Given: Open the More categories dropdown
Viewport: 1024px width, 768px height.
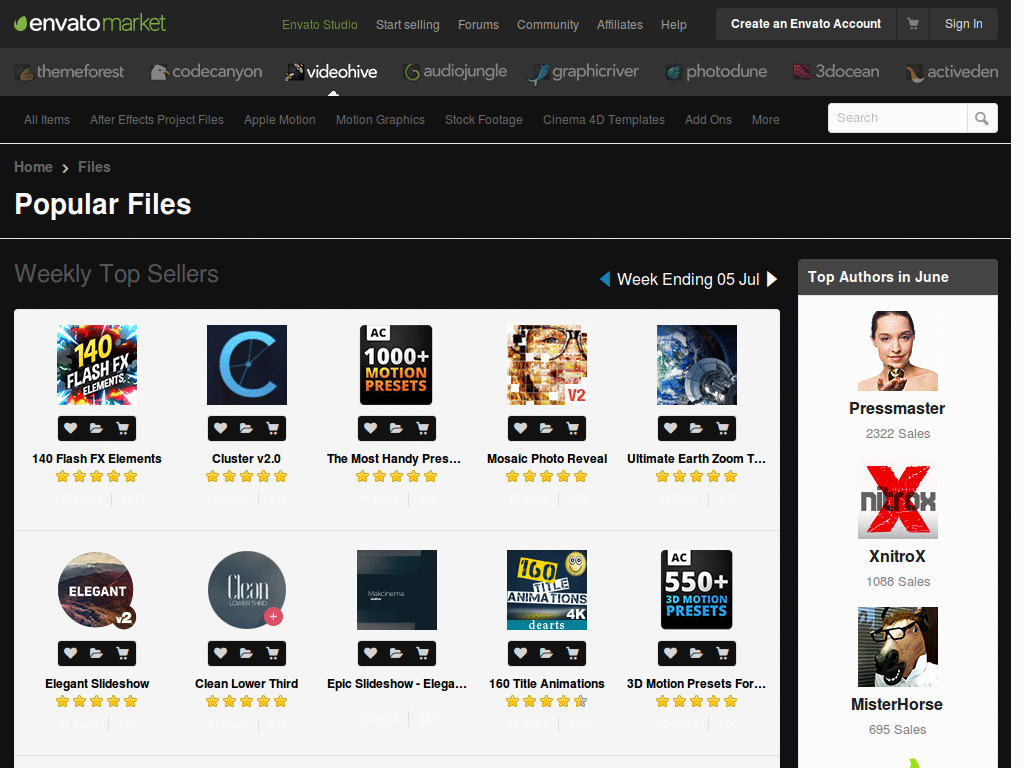Looking at the screenshot, I should click(765, 119).
